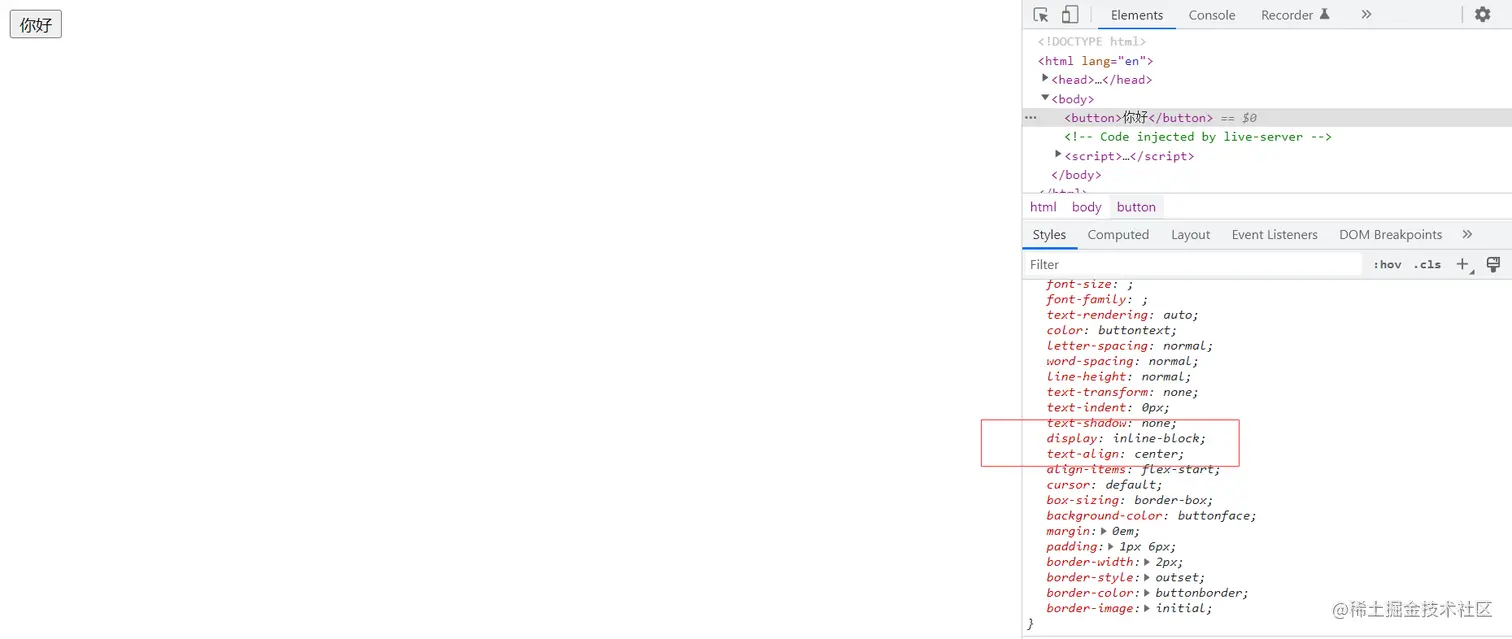Expand the margin shorthand property
Viewport: 1512px width, 639px height.
(1104, 531)
